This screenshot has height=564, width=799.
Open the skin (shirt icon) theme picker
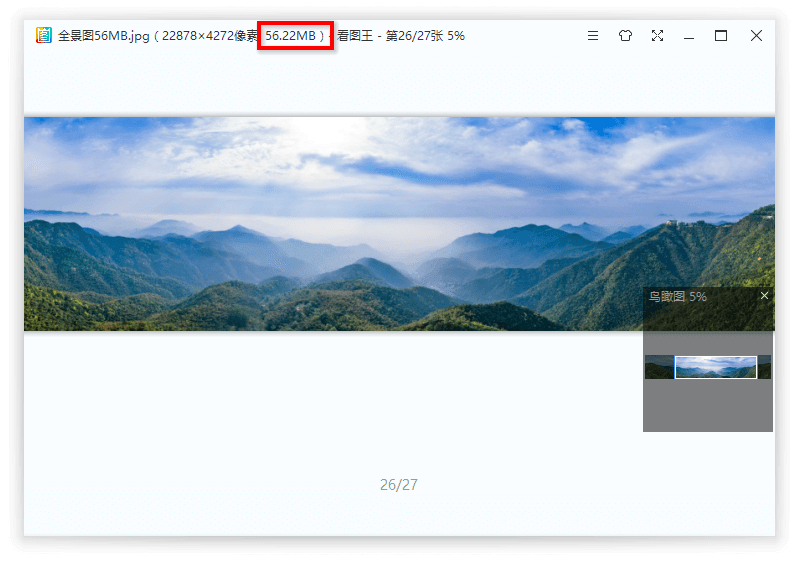coord(625,36)
